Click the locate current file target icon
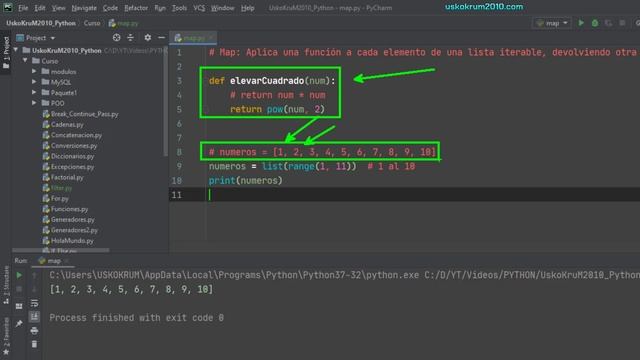This screenshot has width=640, height=360. tap(117, 38)
